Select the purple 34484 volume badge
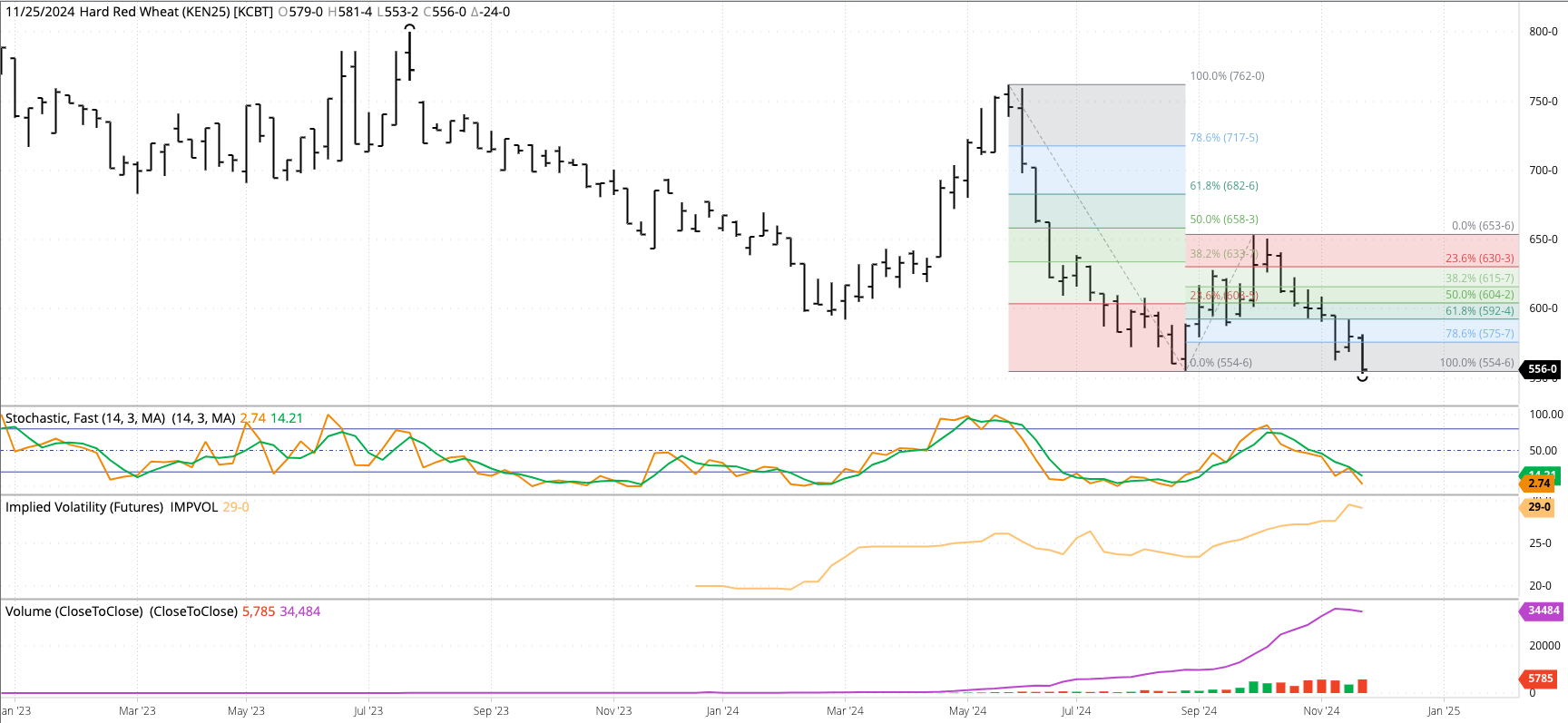The height and width of the screenshot is (723, 1568). point(1543,611)
